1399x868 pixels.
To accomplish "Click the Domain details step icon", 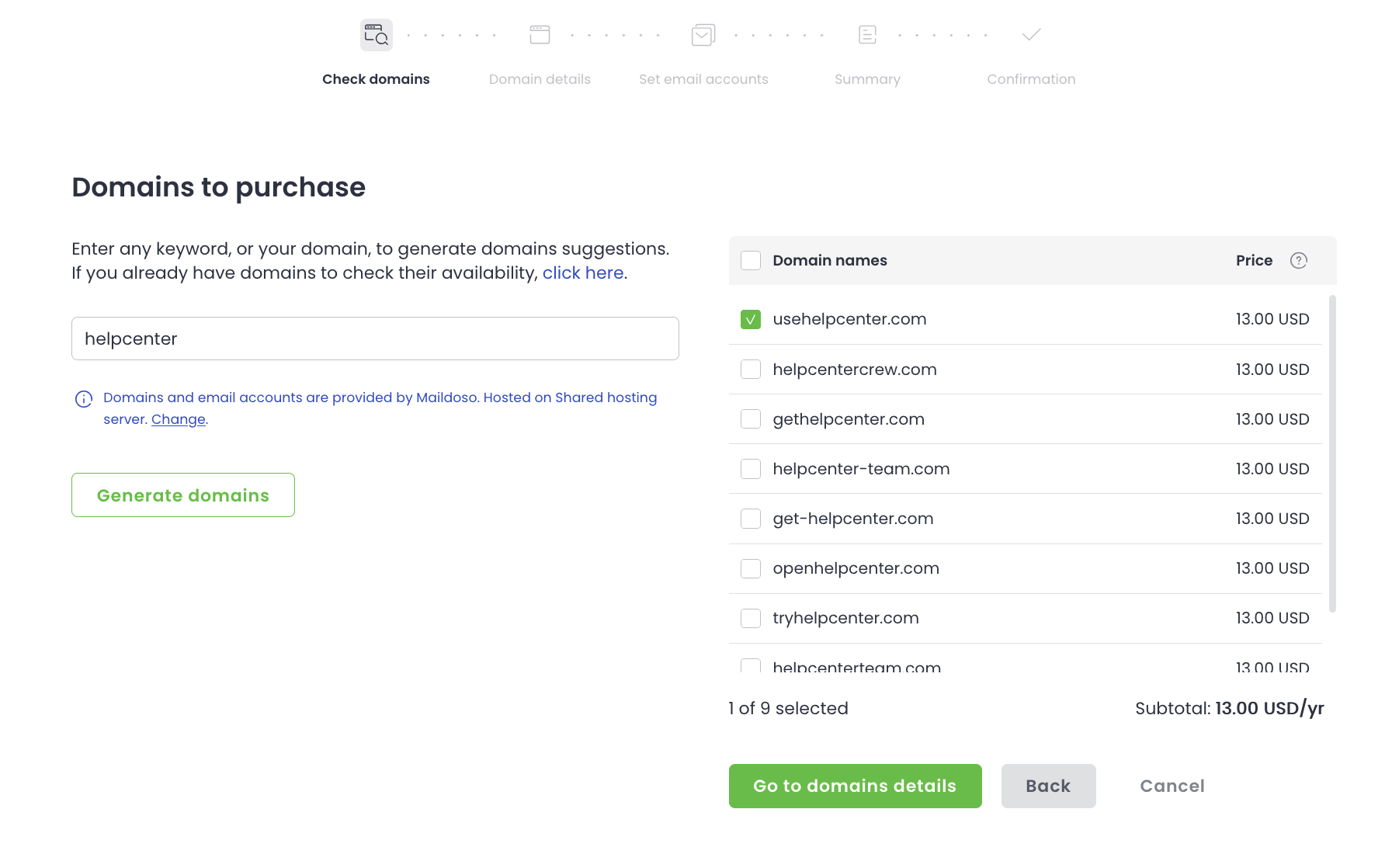I will click(x=540, y=35).
